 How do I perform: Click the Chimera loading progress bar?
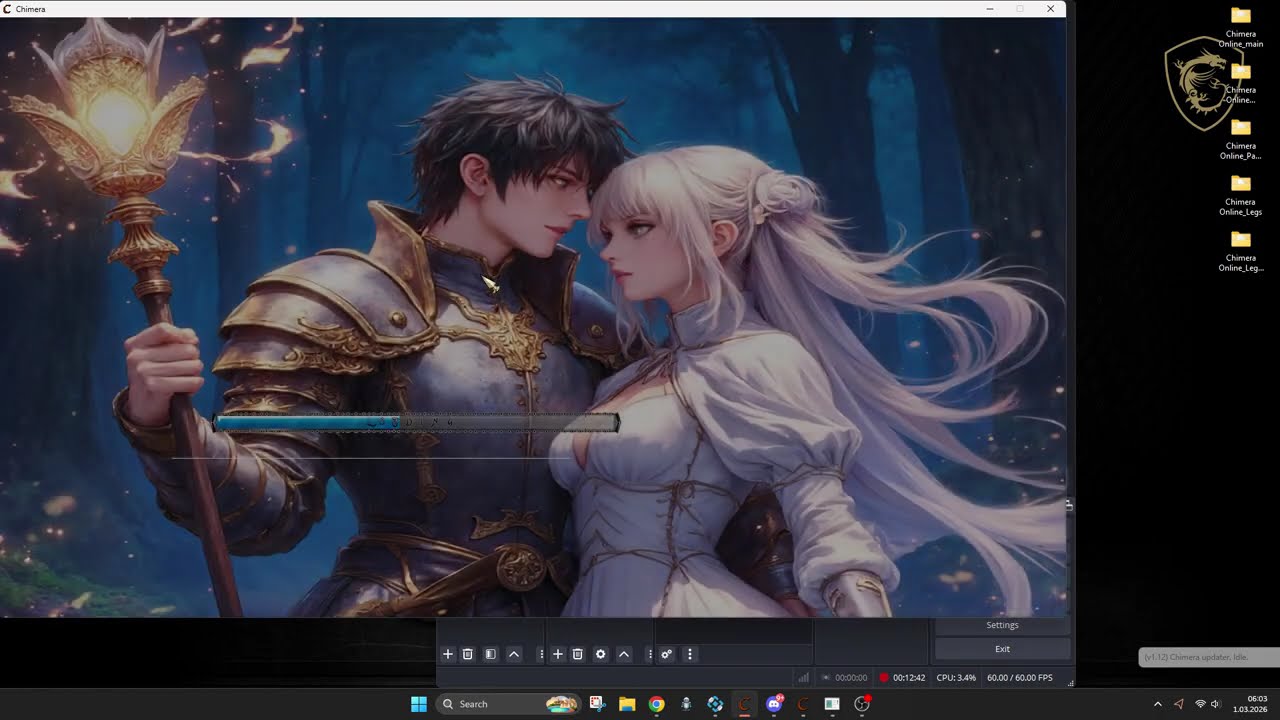pyautogui.click(x=416, y=423)
